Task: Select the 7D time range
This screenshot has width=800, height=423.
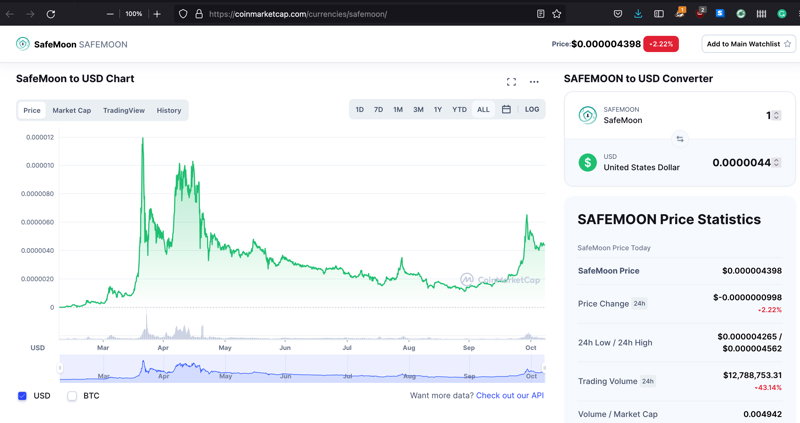Action: click(378, 109)
